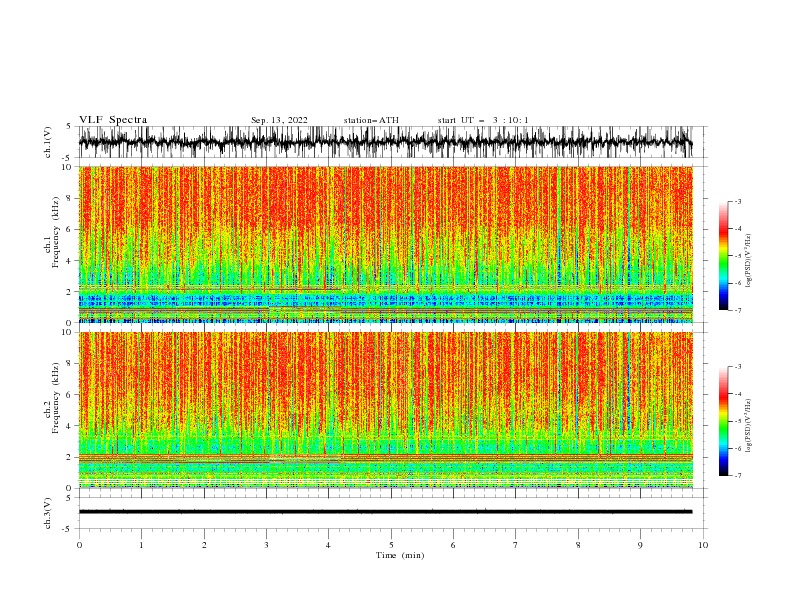Click the 'Time (min)' axis label
This screenshot has width=792, height=612.
(400, 555)
